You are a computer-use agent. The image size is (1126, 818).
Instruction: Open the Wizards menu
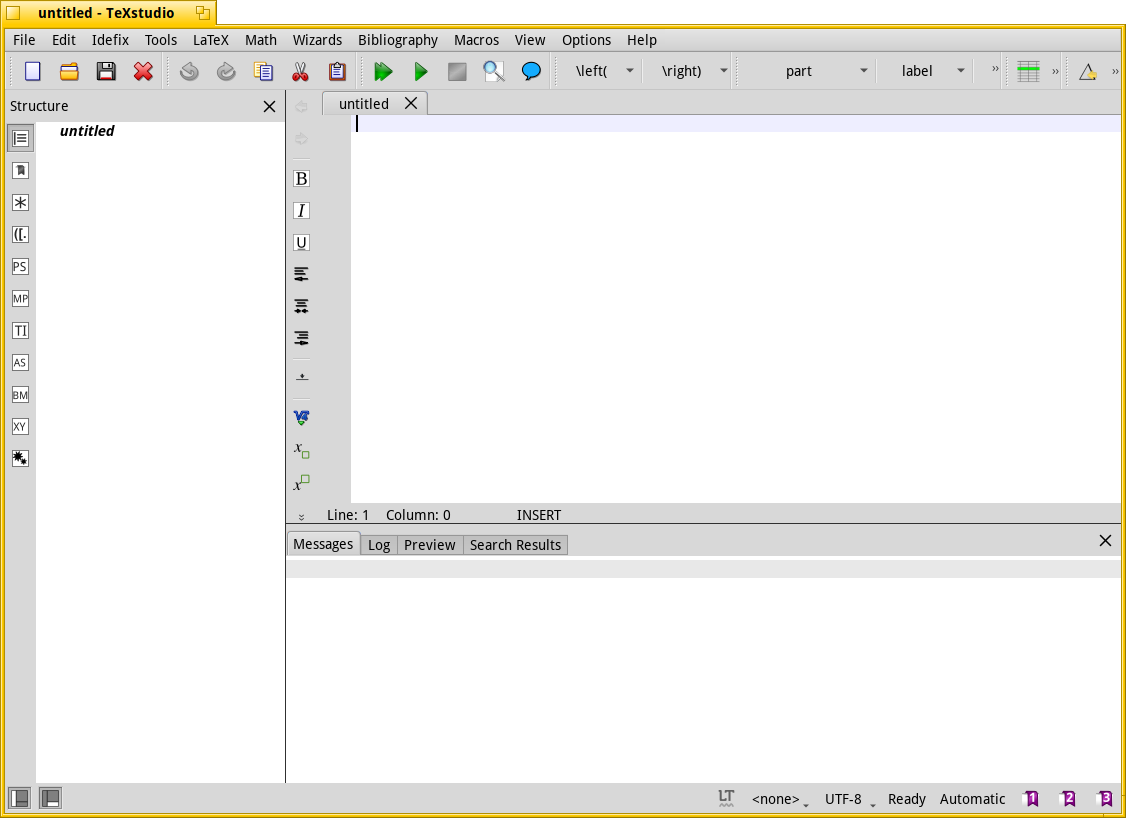coord(317,40)
